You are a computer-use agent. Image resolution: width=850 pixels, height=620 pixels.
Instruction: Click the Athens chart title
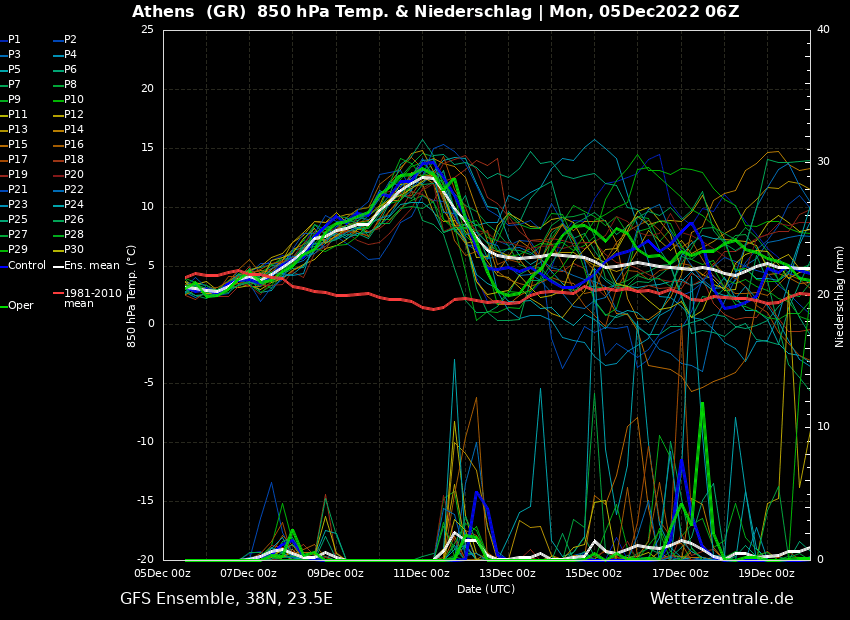(435, 12)
